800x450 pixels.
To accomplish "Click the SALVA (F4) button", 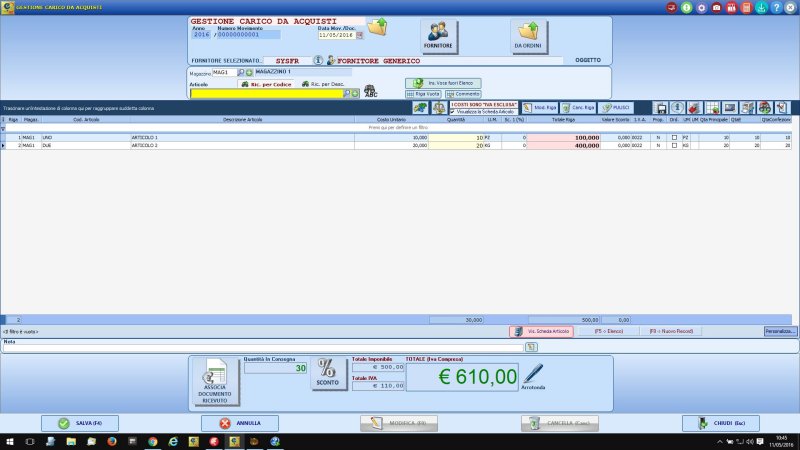I will (80, 423).
